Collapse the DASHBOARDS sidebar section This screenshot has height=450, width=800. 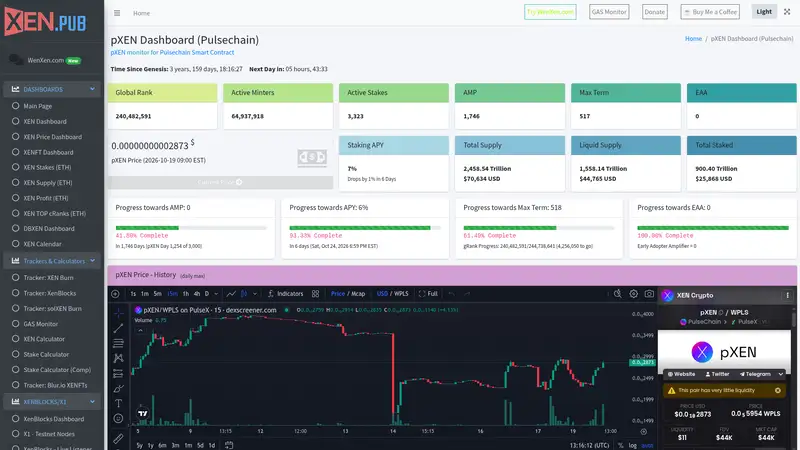point(53,89)
